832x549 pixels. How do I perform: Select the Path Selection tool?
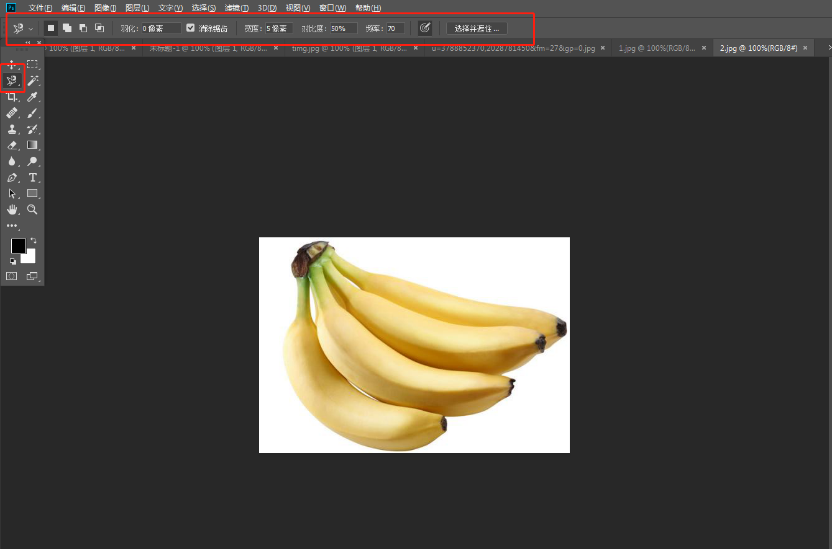12,194
